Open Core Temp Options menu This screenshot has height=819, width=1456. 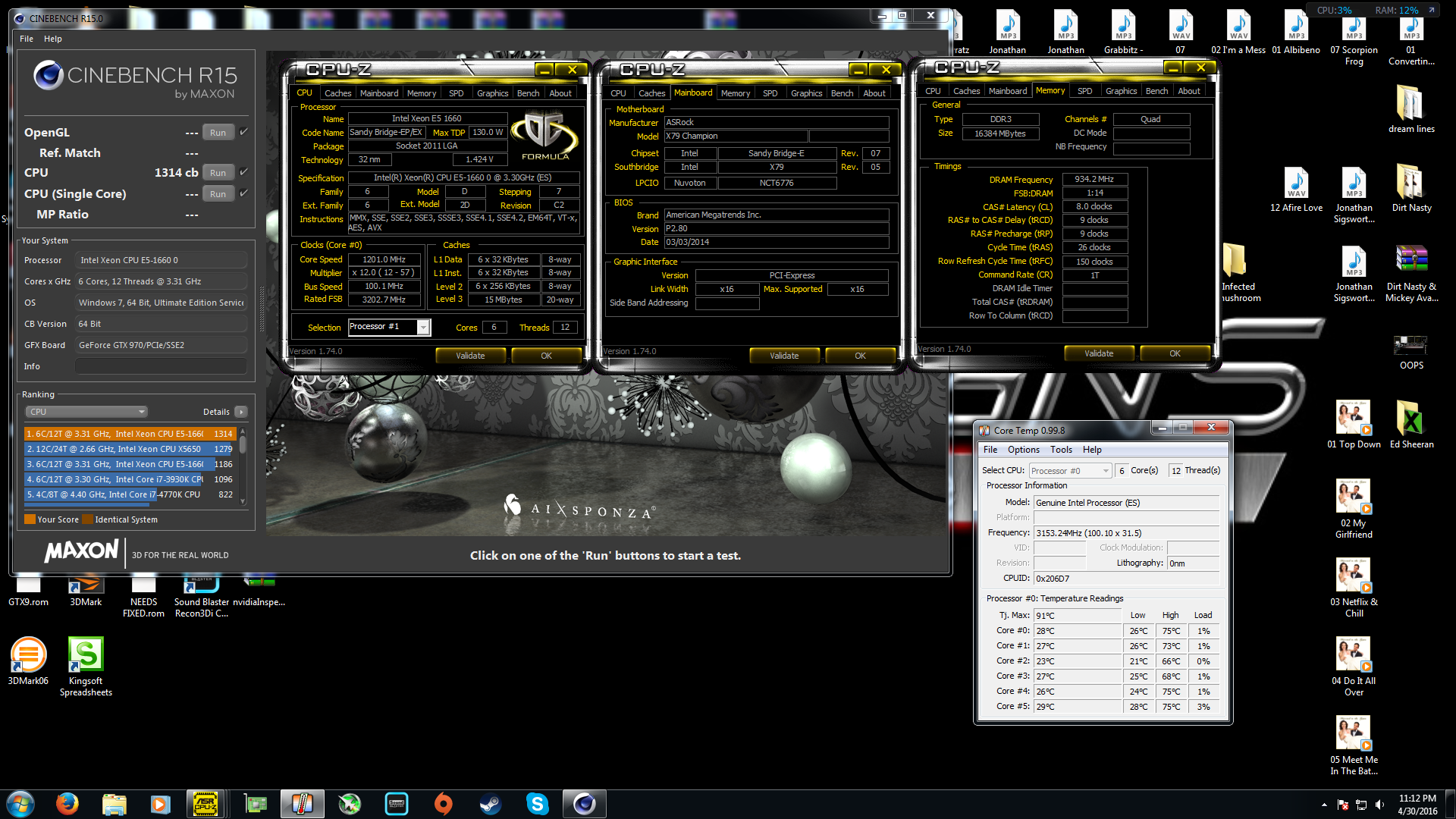1024,450
